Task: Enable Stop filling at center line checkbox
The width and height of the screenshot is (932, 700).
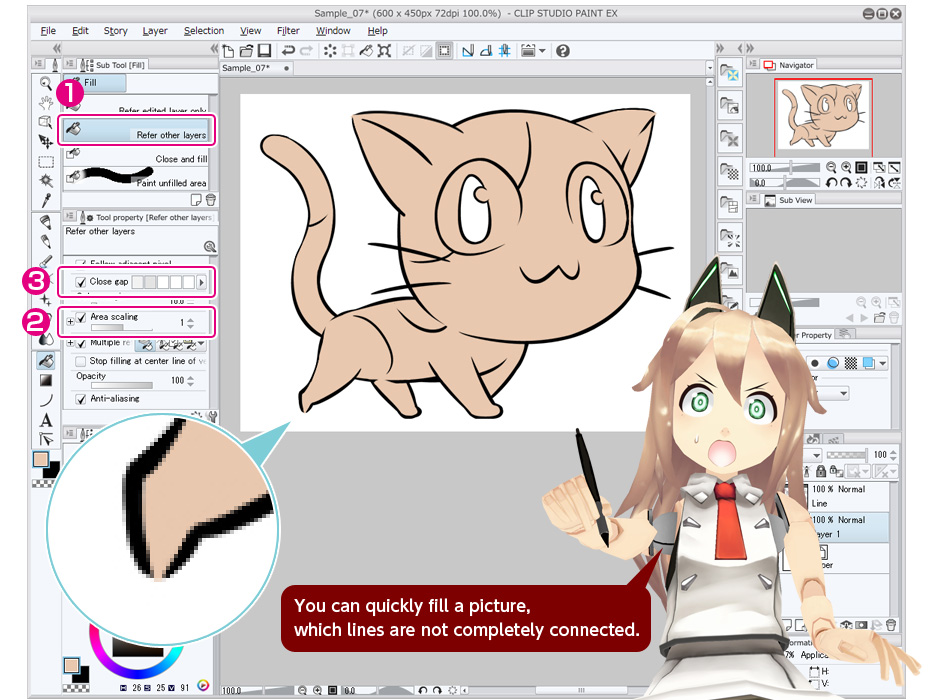Action: (x=81, y=361)
